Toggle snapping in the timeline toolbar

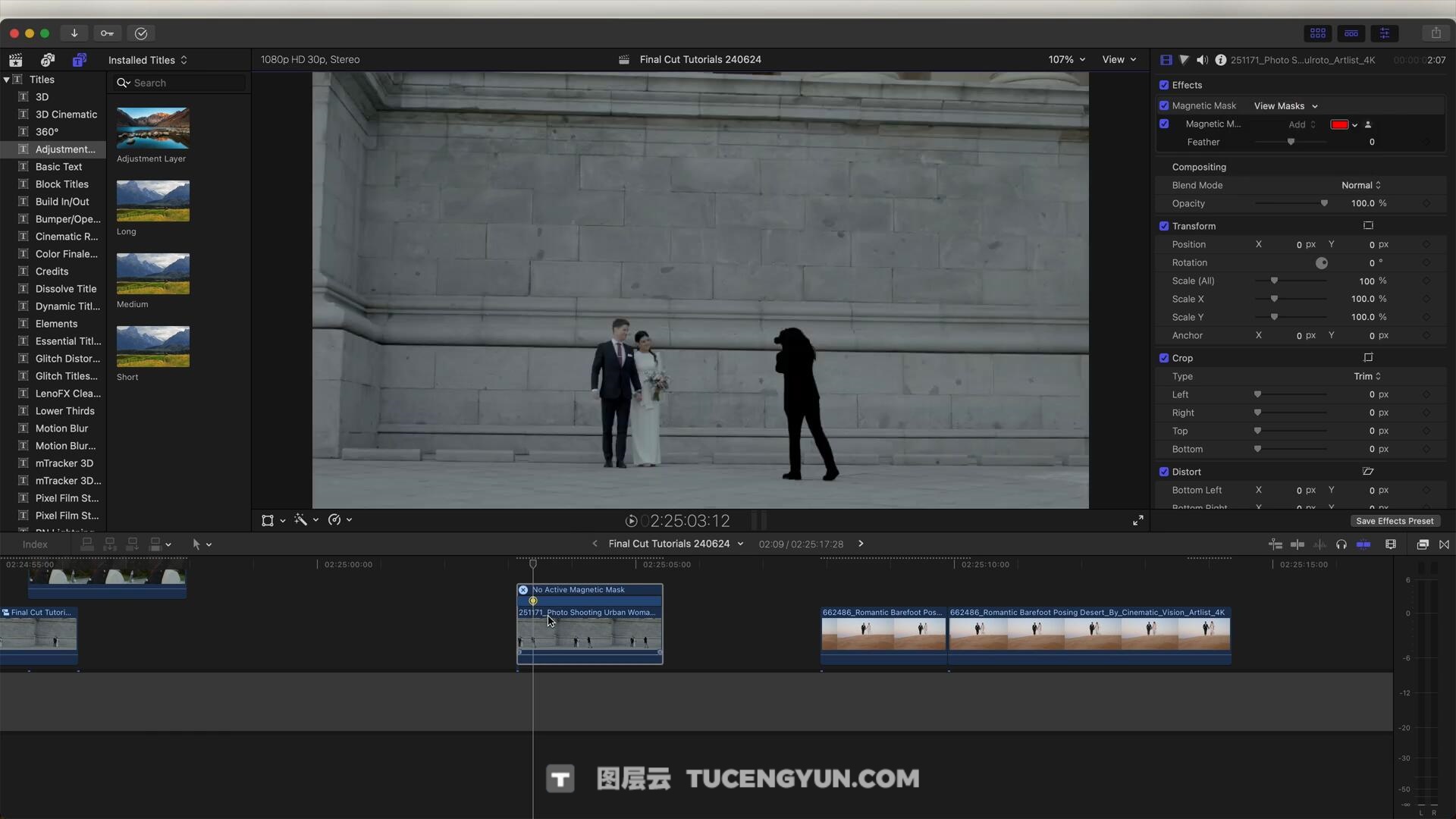click(1363, 544)
